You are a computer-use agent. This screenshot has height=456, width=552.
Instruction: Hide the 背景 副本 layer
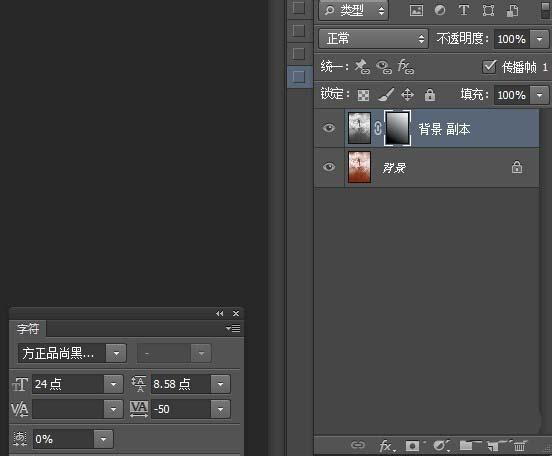329,128
